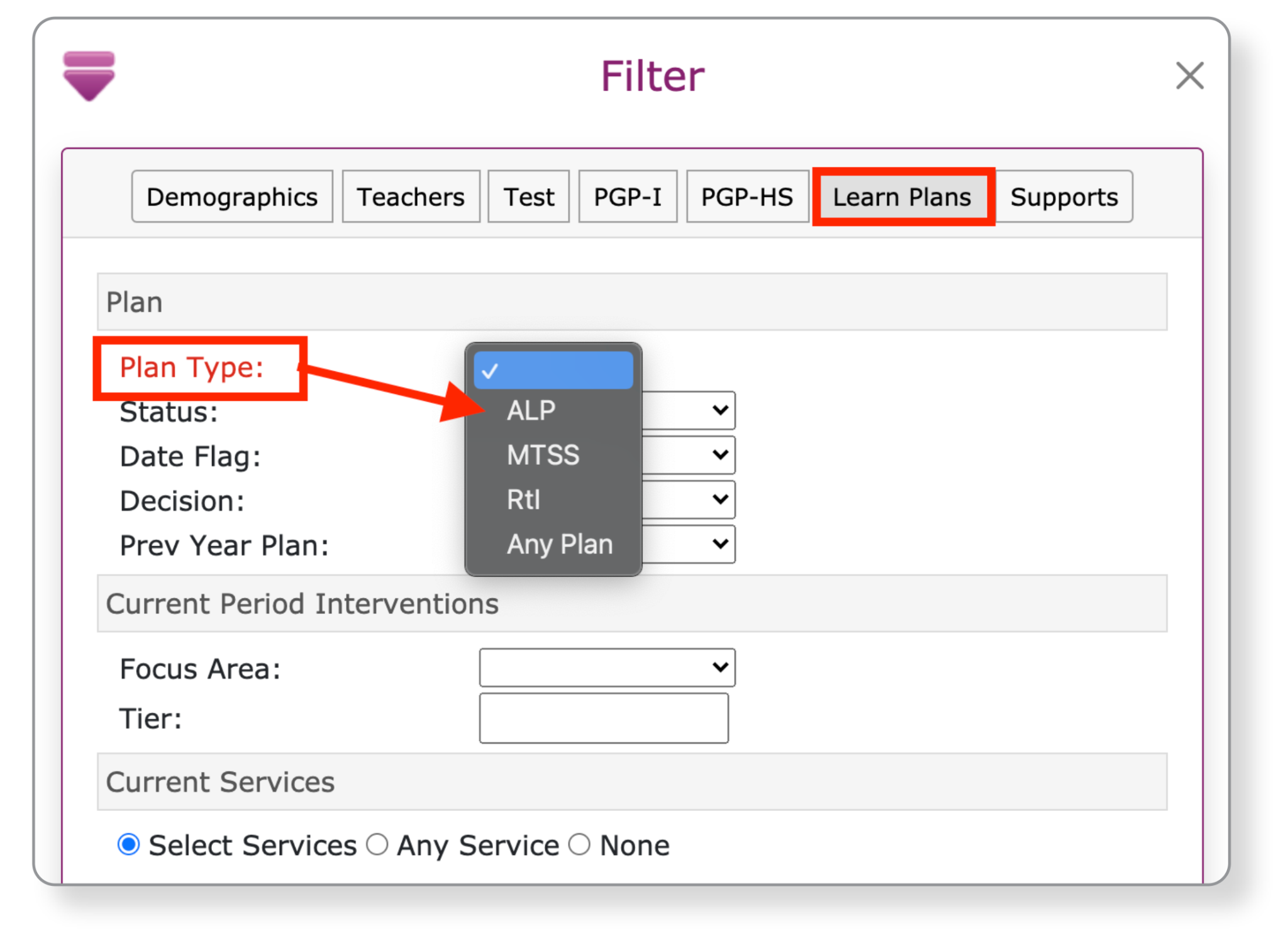Pick MTSS in the Plan Type dropdown
1288x933 pixels.
point(543,455)
